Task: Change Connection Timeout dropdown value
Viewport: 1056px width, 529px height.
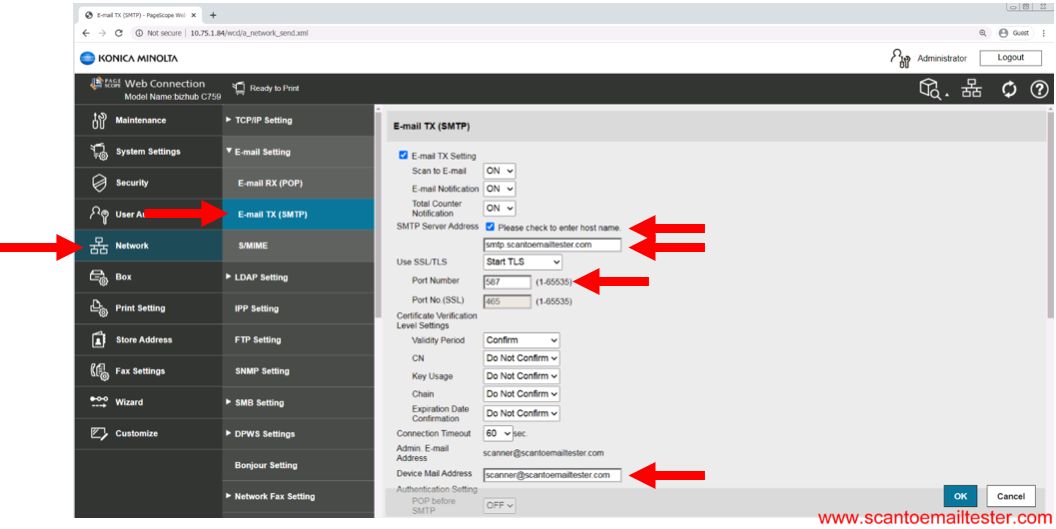Action: (497, 433)
